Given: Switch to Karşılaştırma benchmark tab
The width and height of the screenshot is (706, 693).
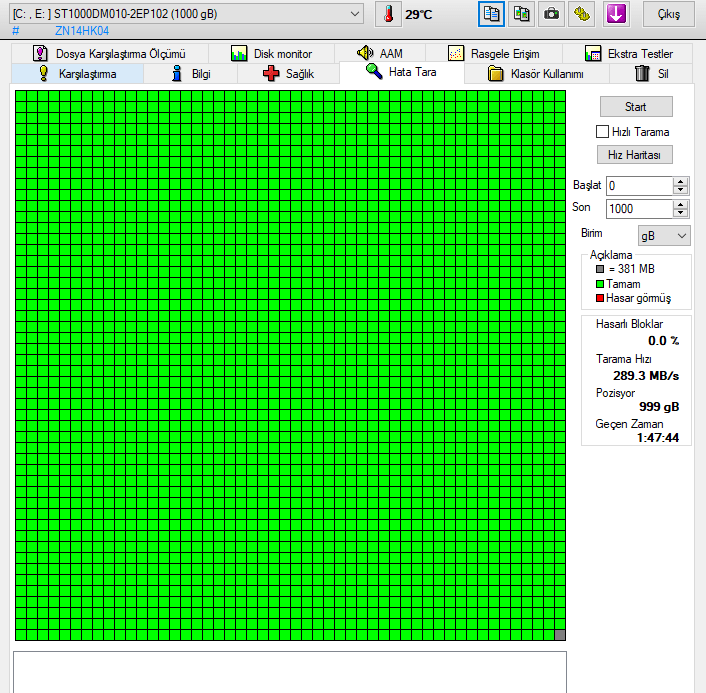Looking at the screenshot, I should pos(77,73).
